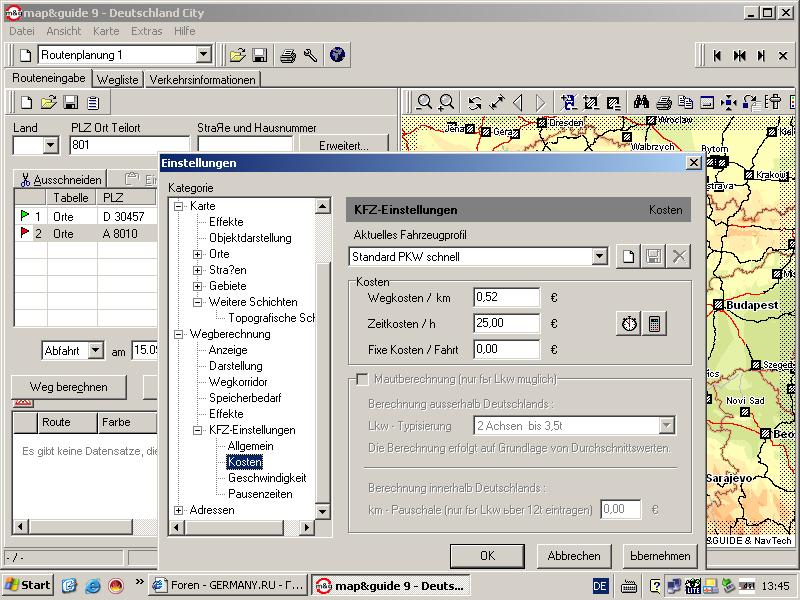Viewport: 800px width, 600px height.
Task: Open the calculator next to Zeitkosten
Action: point(654,323)
